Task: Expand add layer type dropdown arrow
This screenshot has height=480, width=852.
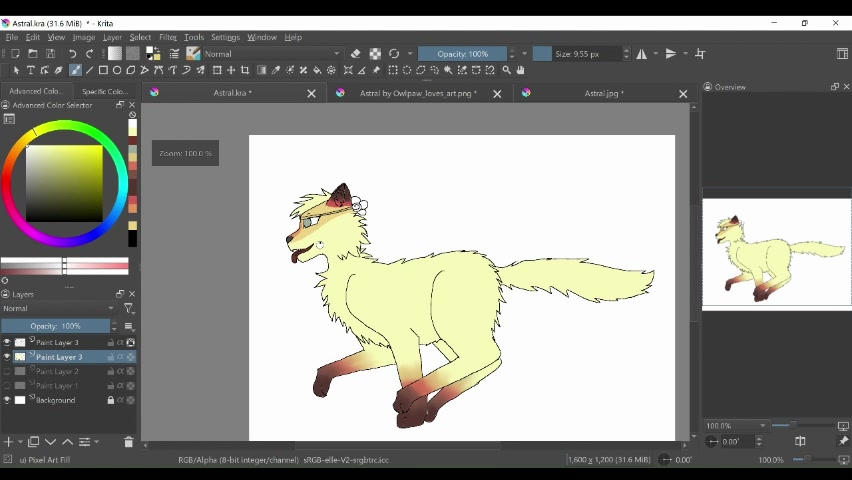Action: point(21,442)
